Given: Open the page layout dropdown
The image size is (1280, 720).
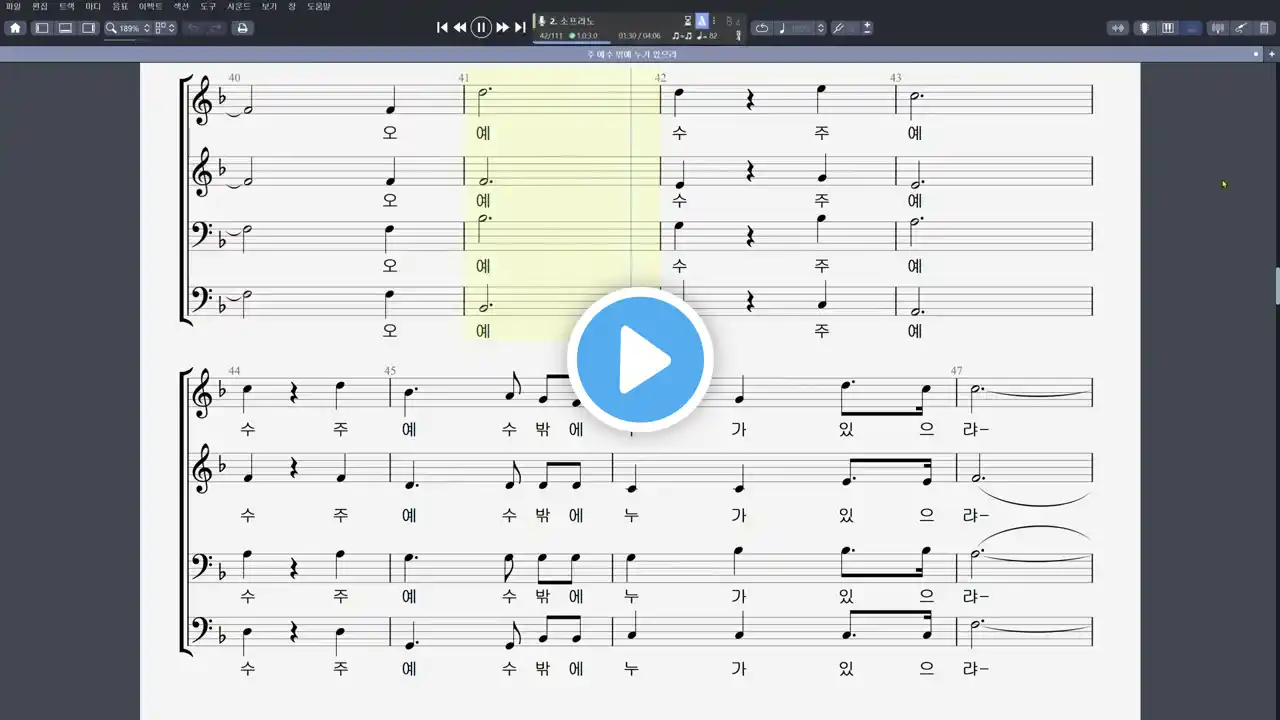Looking at the screenshot, I should [166, 28].
